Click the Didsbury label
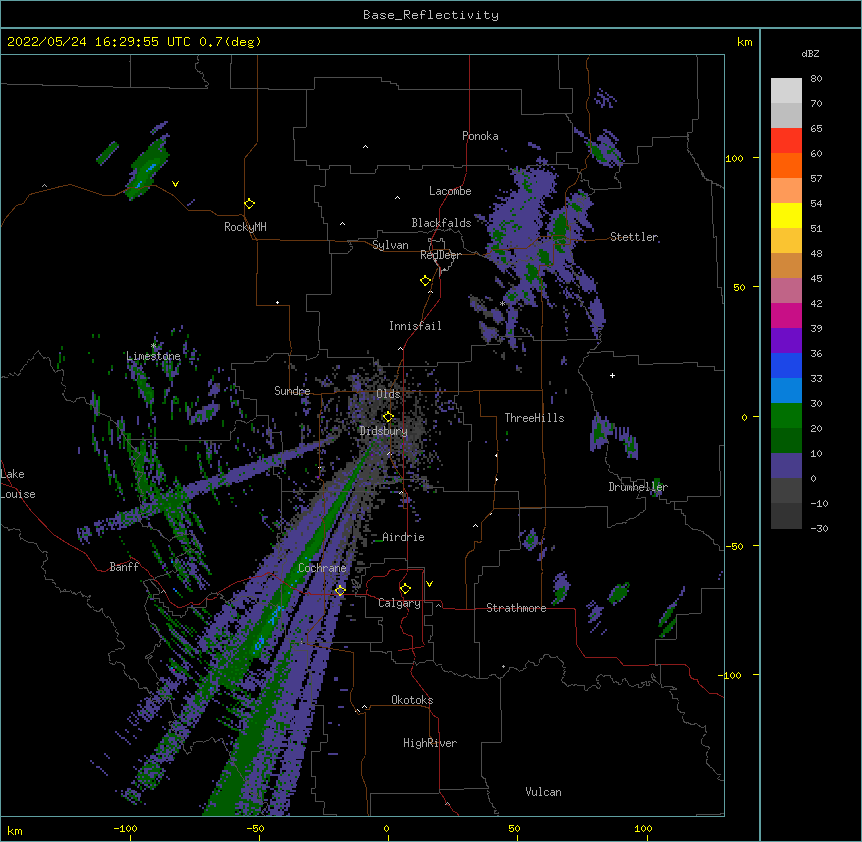Image resolution: width=862 pixels, height=842 pixels. tap(384, 431)
